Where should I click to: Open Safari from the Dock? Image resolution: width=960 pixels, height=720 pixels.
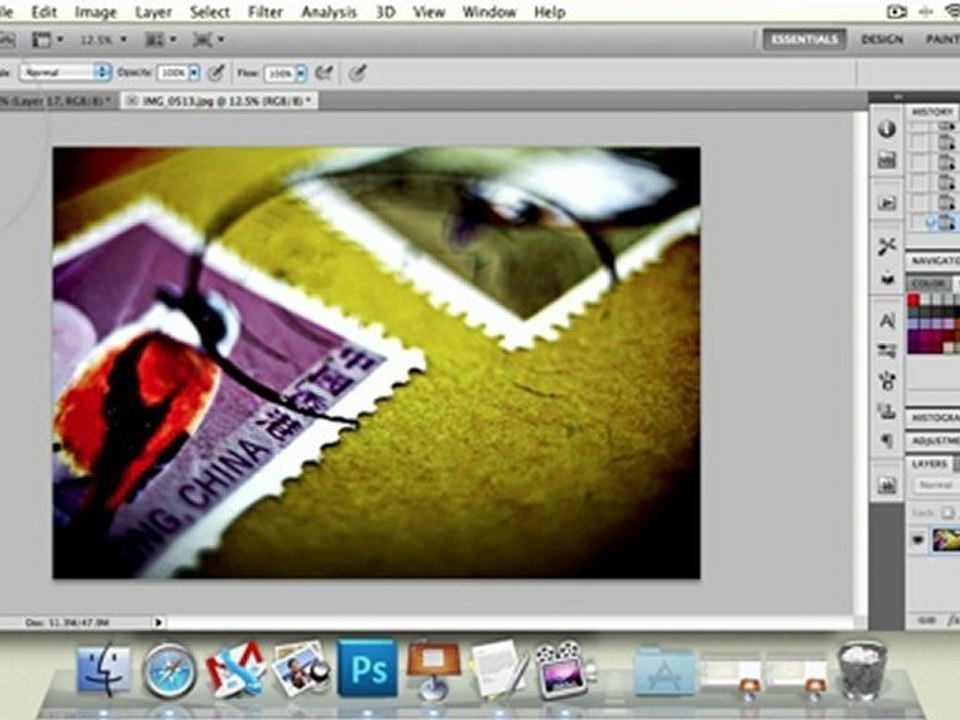click(x=169, y=670)
